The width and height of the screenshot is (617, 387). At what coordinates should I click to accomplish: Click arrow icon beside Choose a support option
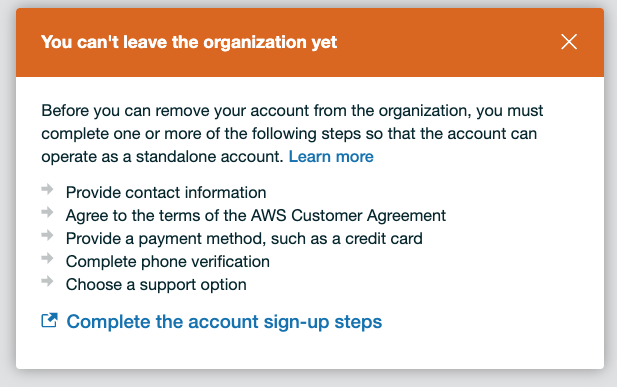47,281
